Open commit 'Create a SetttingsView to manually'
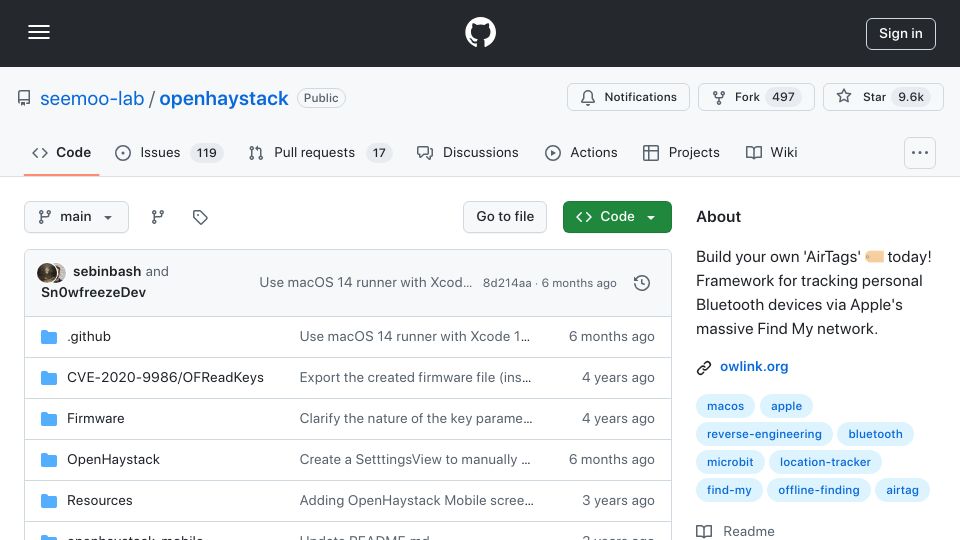The image size is (960, 540). point(414,460)
